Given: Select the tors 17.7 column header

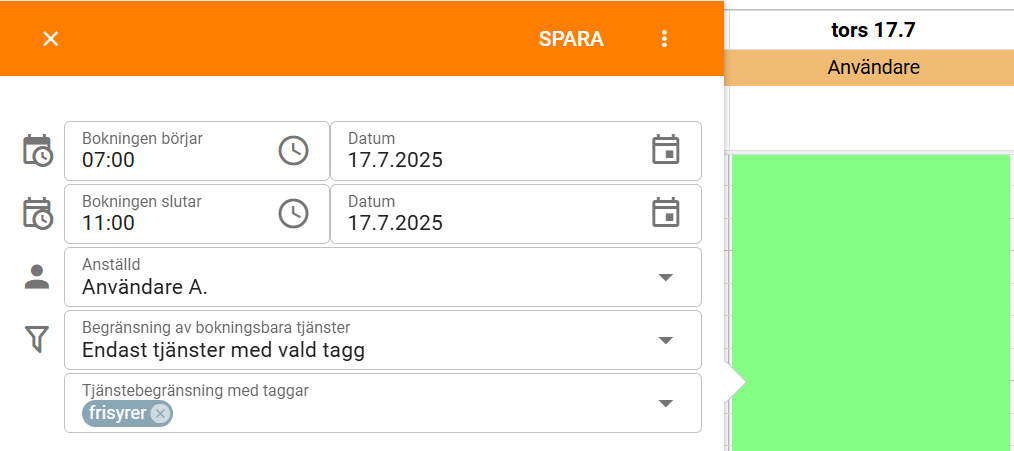Looking at the screenshot, I should tap(873, 30).
